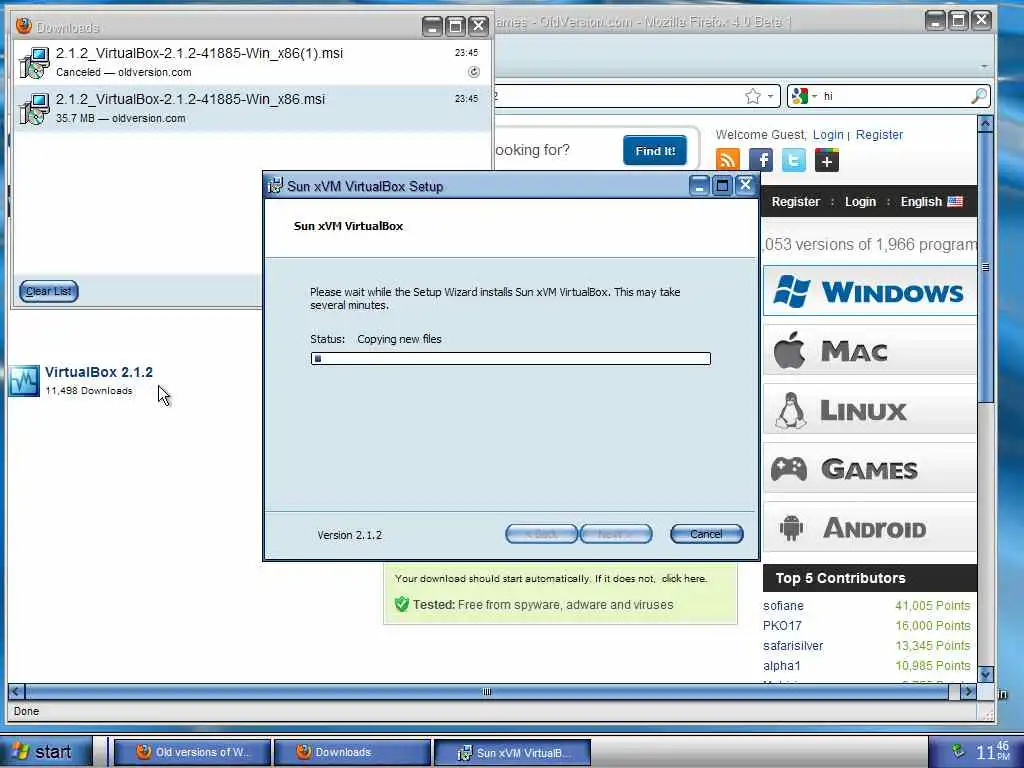The height and width of the screenshot is (768, 1024).
Task: Switch to 'Old versions of W...' taskbar button
Action: (x=193, y=752)
